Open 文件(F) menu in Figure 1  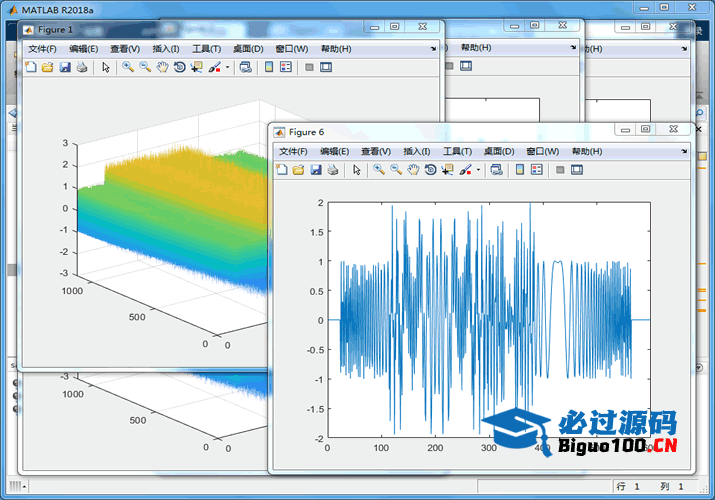42,49
